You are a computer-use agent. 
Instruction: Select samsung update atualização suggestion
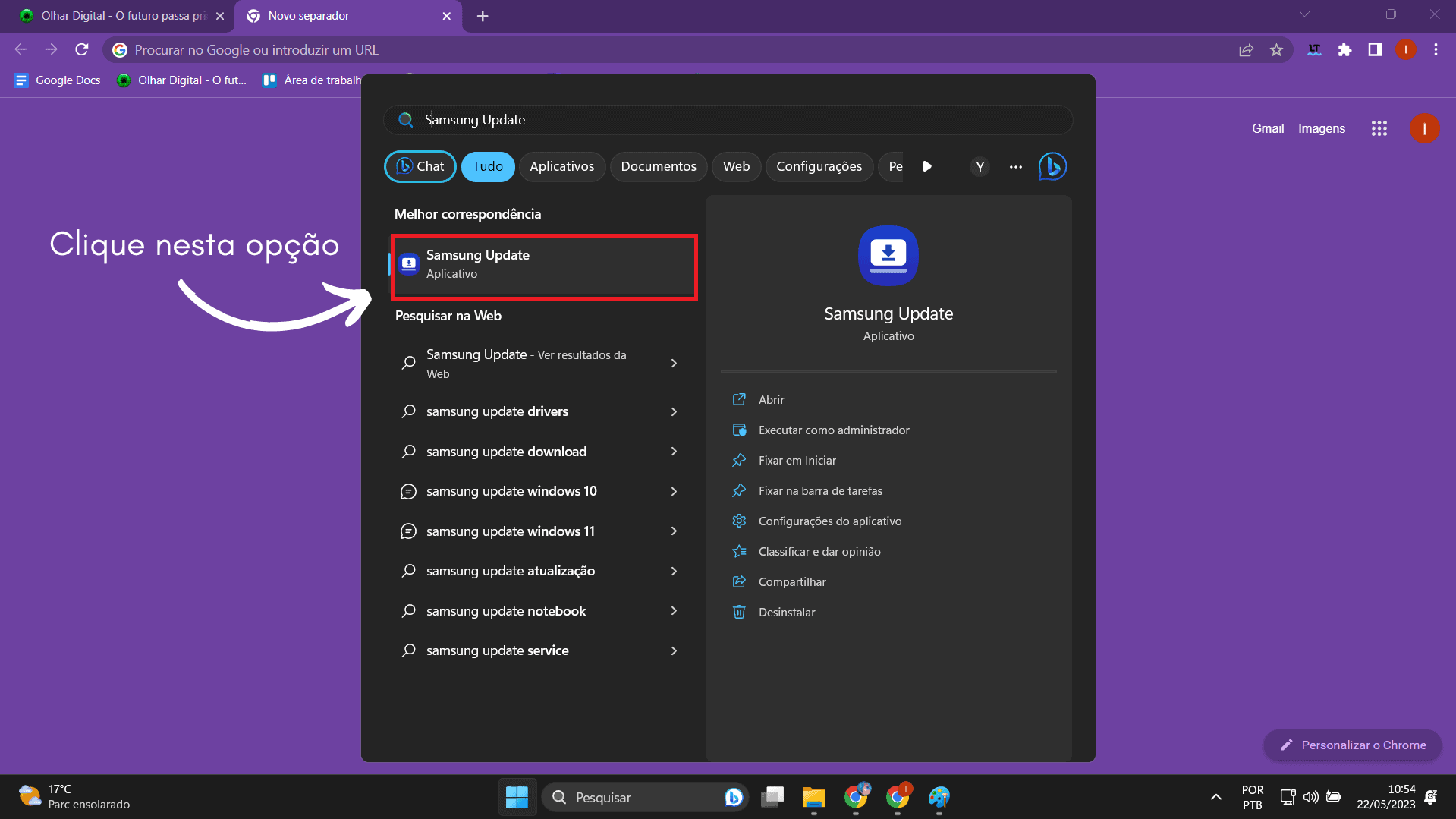pos(511,571)
